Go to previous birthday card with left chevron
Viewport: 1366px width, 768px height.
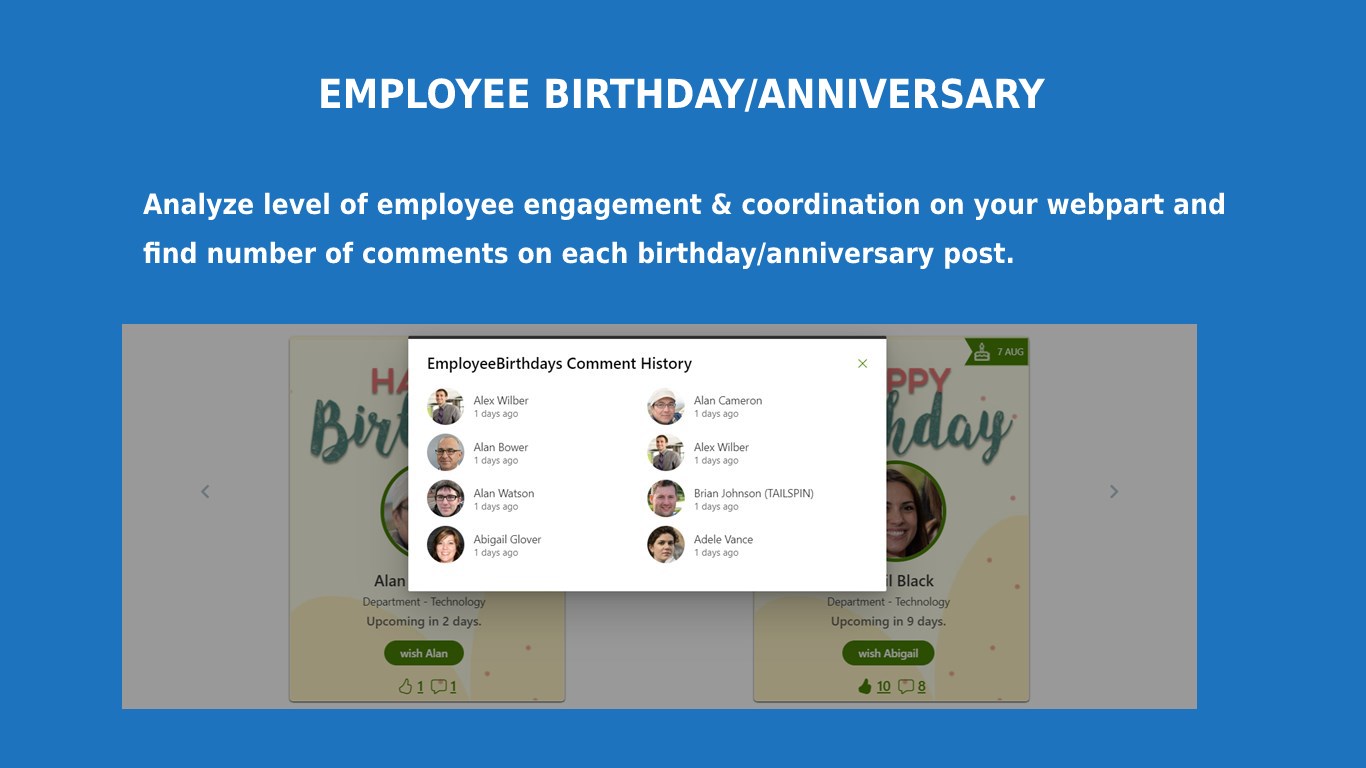click(x=205, y=491)
